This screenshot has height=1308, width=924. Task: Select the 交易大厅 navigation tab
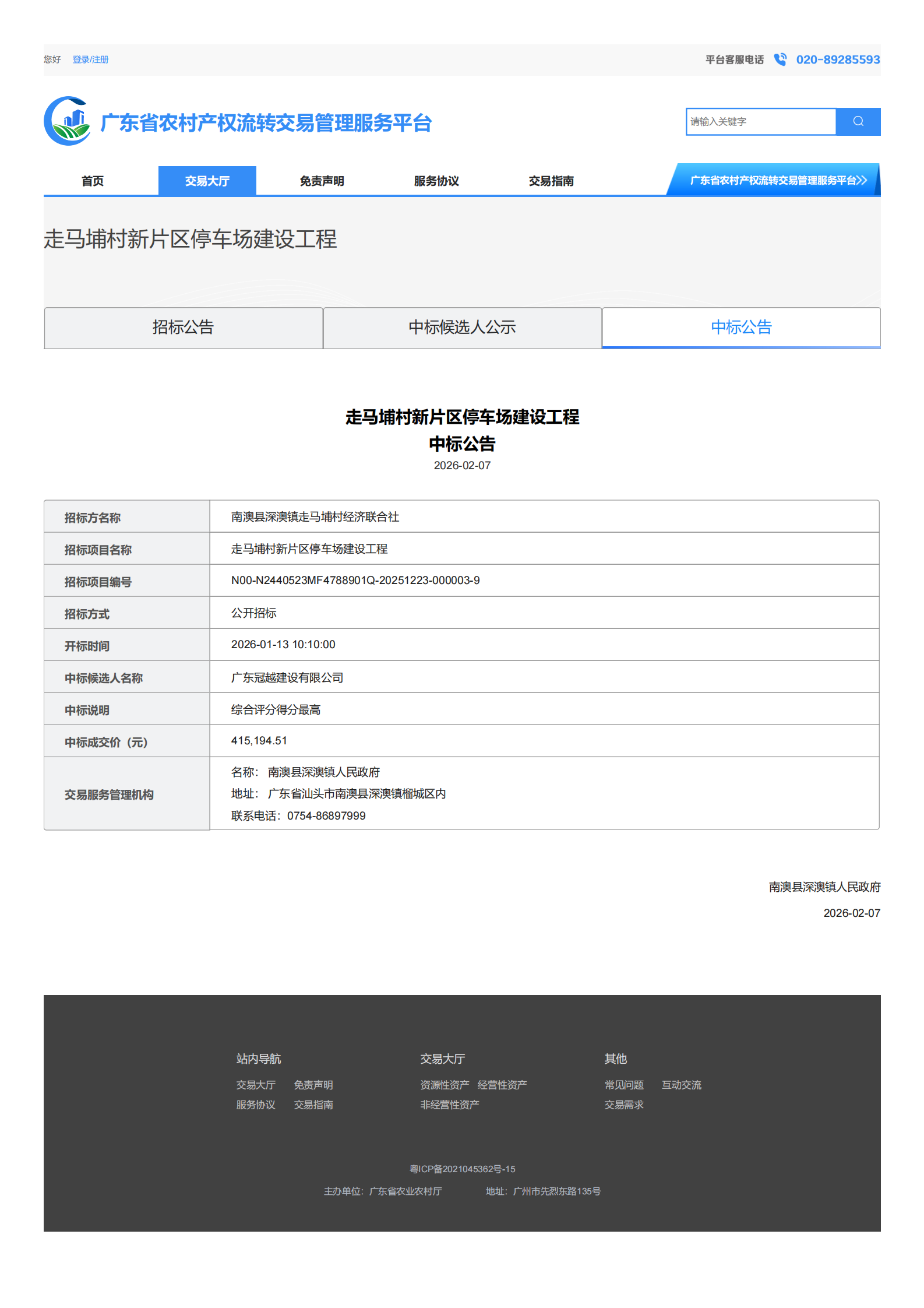click(x=207, y=181)
